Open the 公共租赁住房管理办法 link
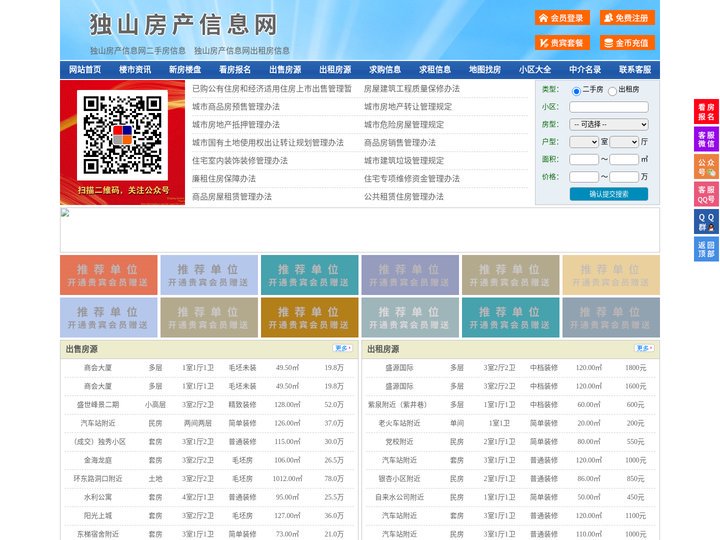This screenshot has width=720, height=540. pos(404,197)
